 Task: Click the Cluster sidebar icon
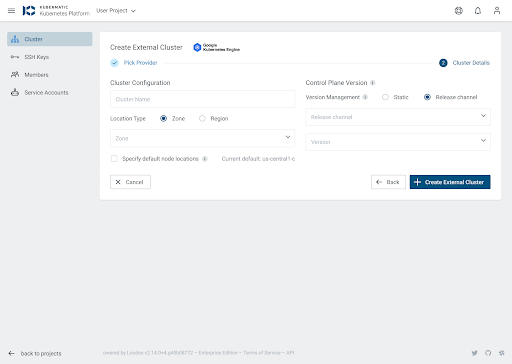tap(15, 39)
